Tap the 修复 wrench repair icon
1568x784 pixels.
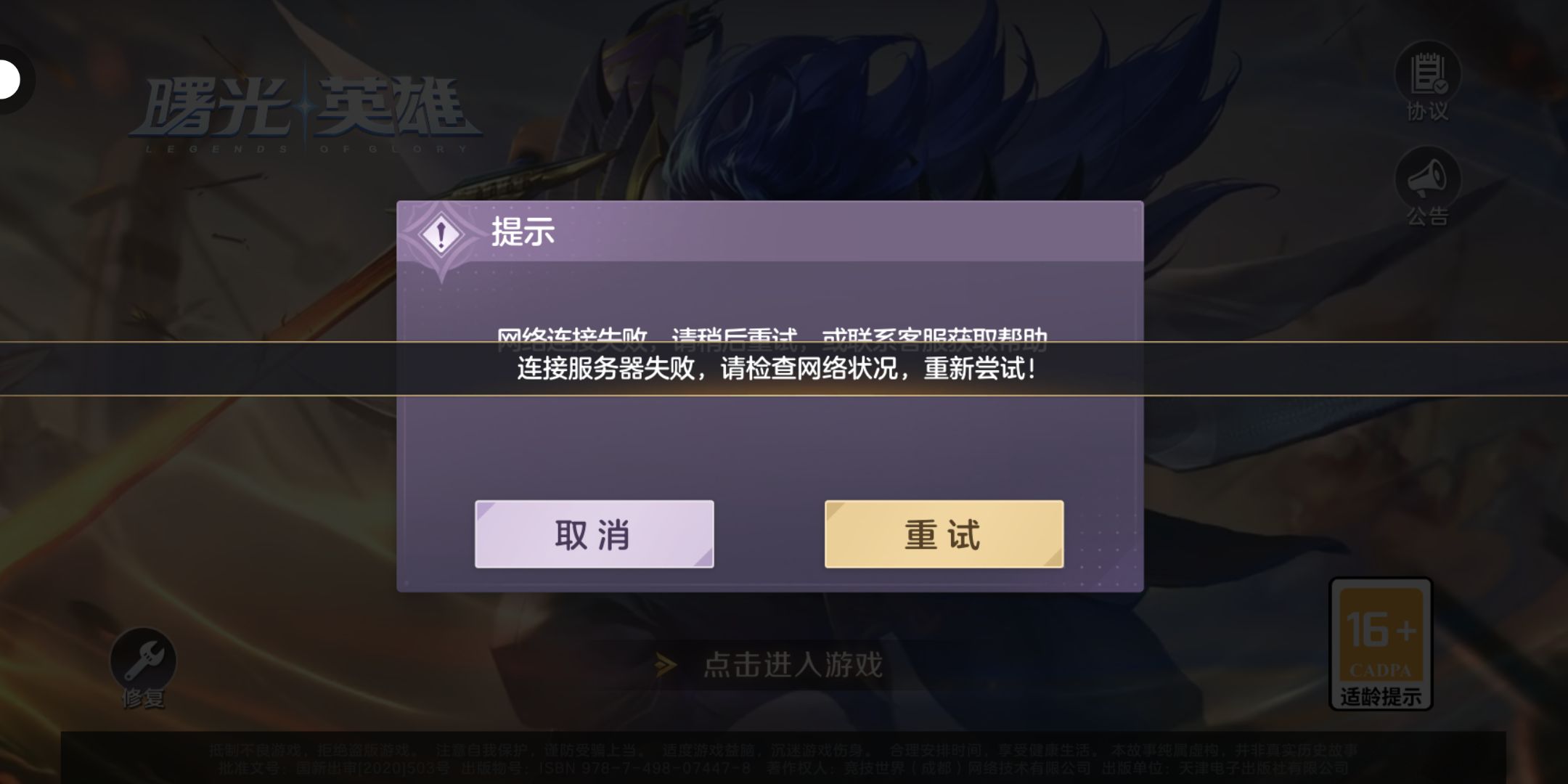[143, 659]
